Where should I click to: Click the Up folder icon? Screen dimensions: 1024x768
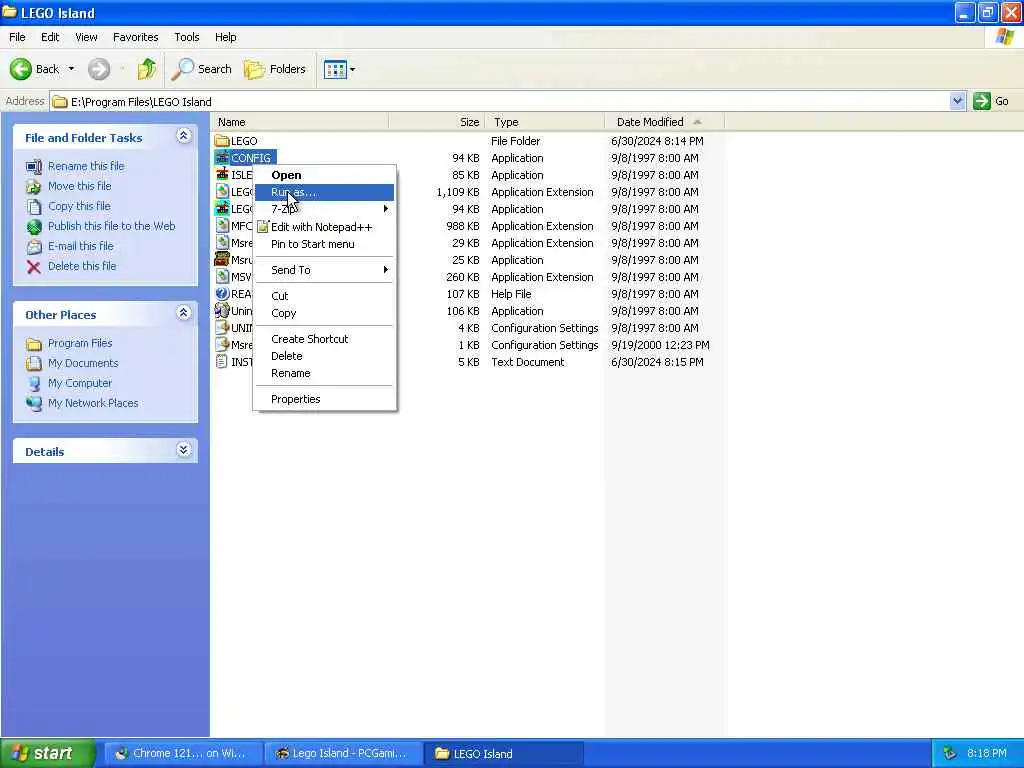point(147,69)
